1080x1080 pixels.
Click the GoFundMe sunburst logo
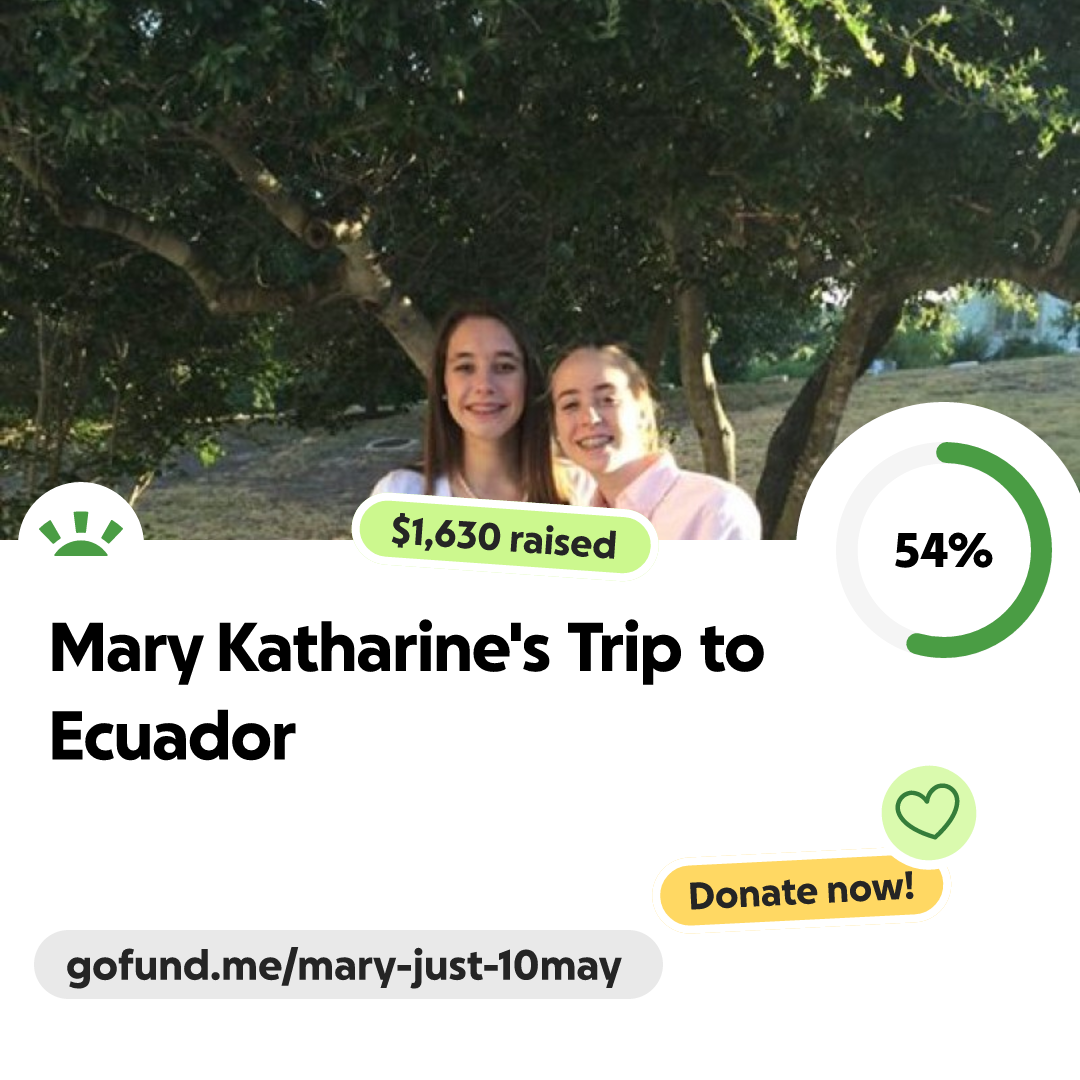[x=81, y=534]
